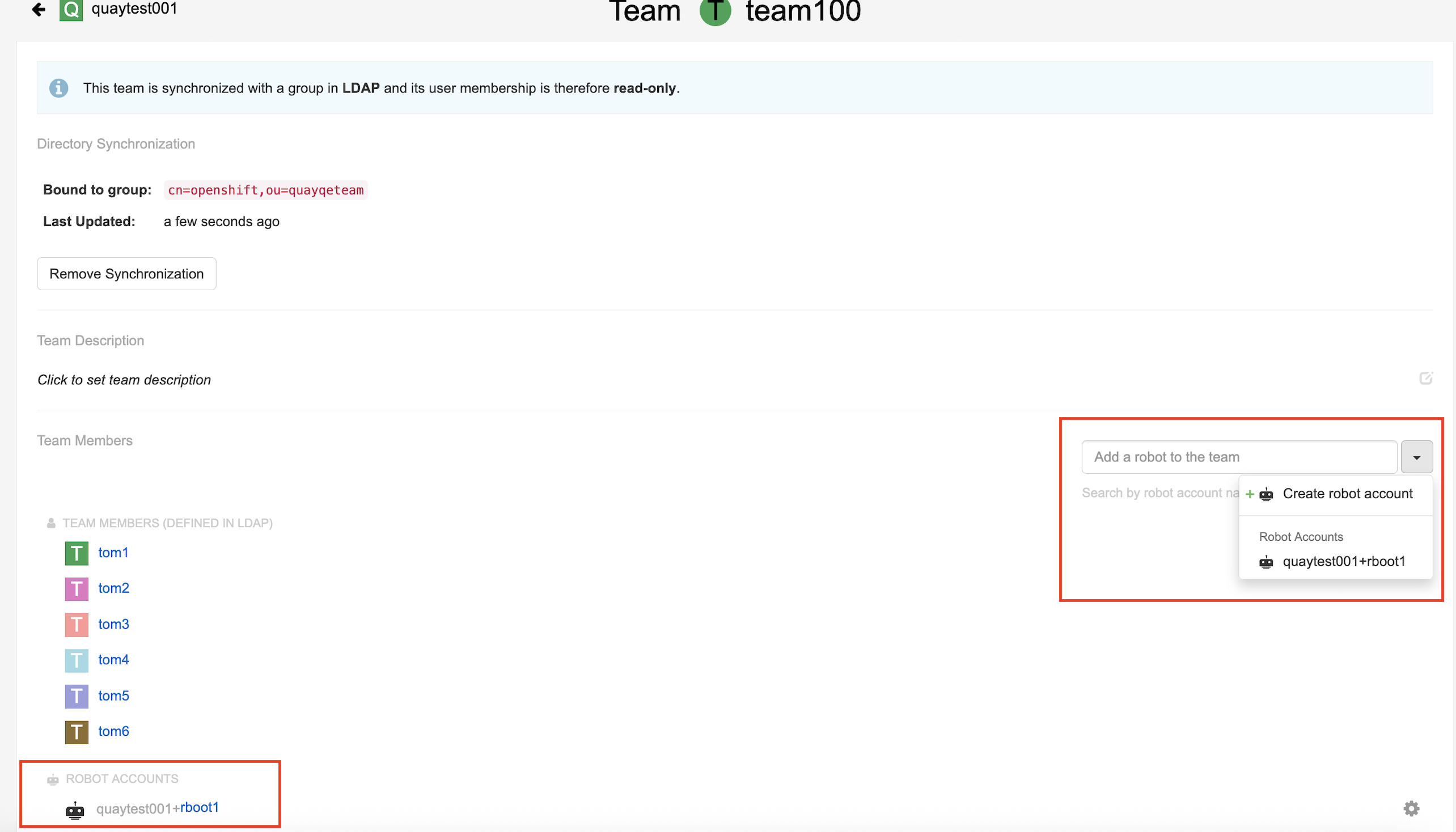Viewport: 1456px width, 832px height.
Task: Click the rboot1 robot account link
Action: point(199,808)
